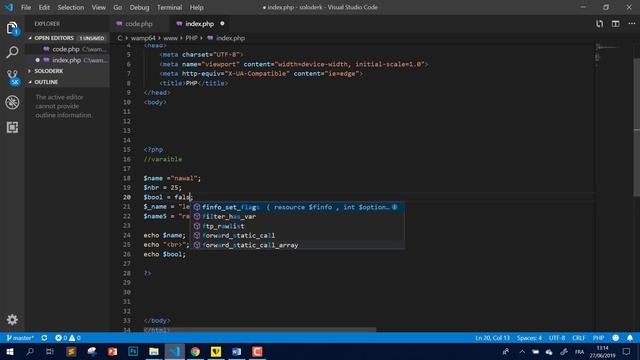This screenshot has height=360, width=640.
Task: Open the Explorer view in activity bar
Action: [x=12, y=29]
